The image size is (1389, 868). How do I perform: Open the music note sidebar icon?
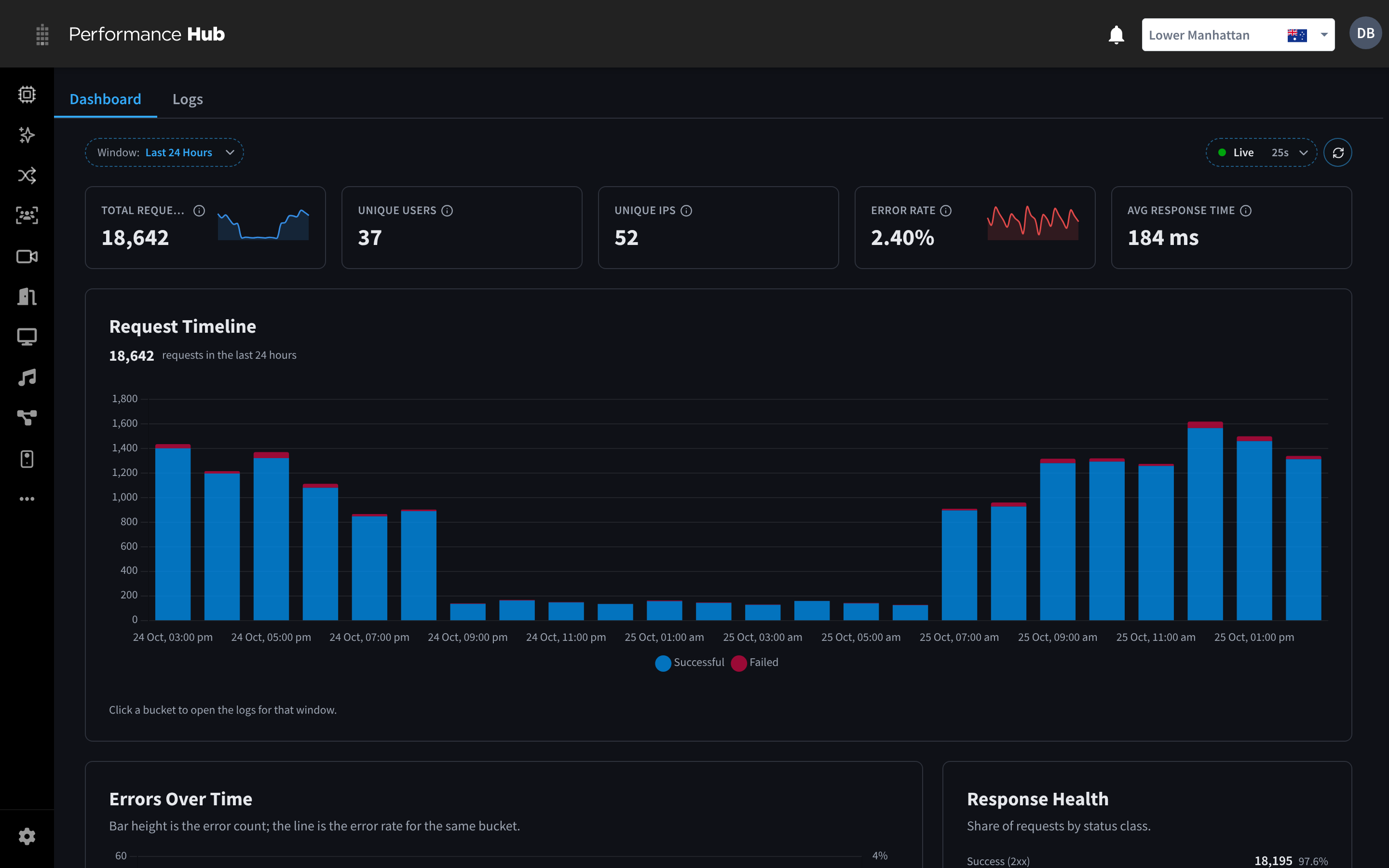pos(27,377)
